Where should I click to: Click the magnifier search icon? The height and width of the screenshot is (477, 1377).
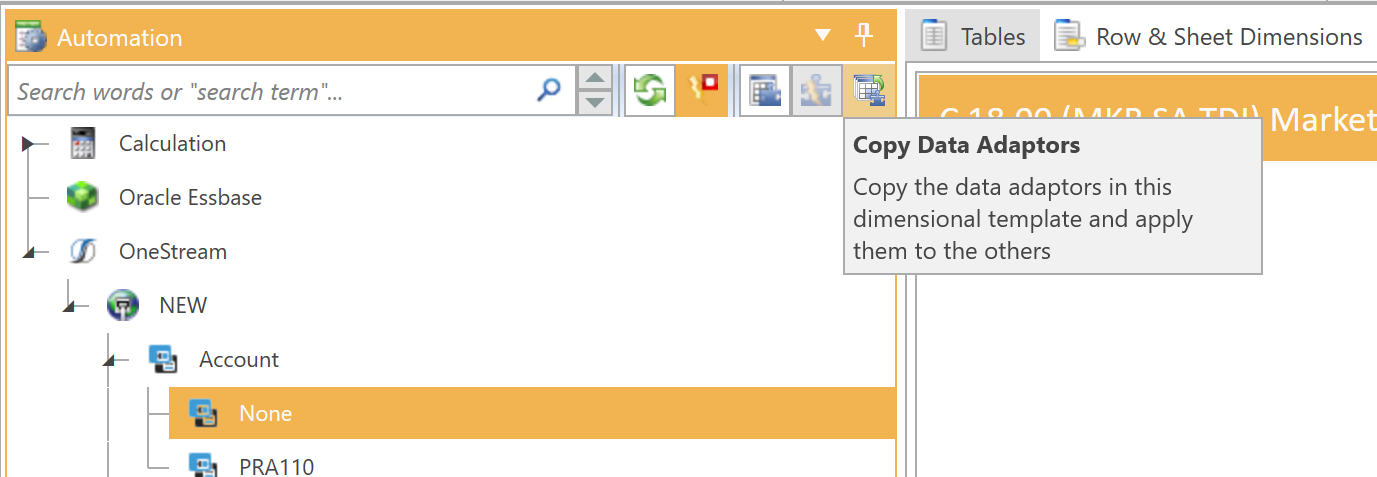coord(549,91)
